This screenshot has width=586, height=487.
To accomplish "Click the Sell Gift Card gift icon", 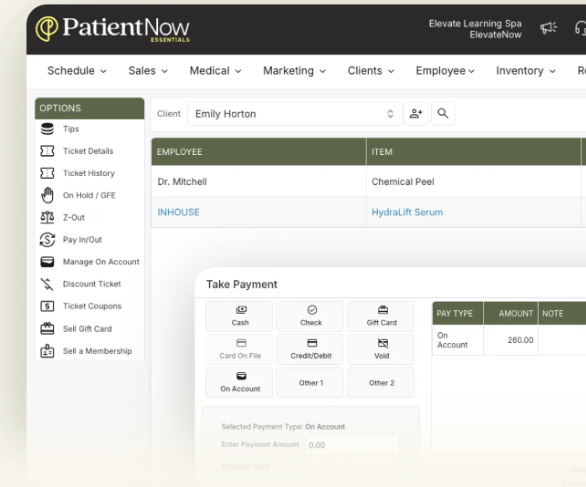I will click(47, 329).
